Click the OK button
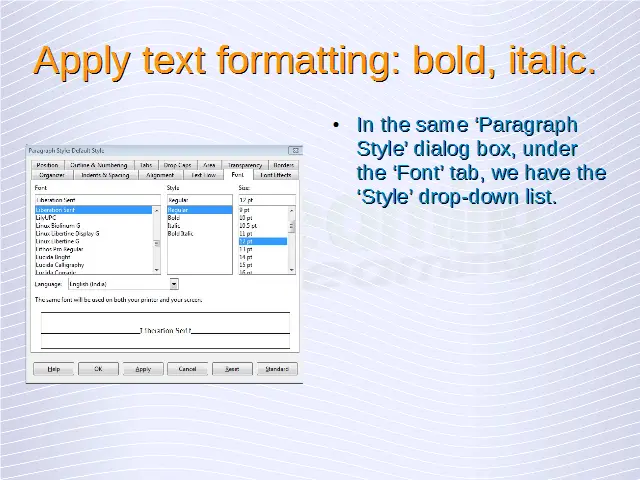Viewport: 640px width, 480px height. pyautogui.click(x=98, y=369)
